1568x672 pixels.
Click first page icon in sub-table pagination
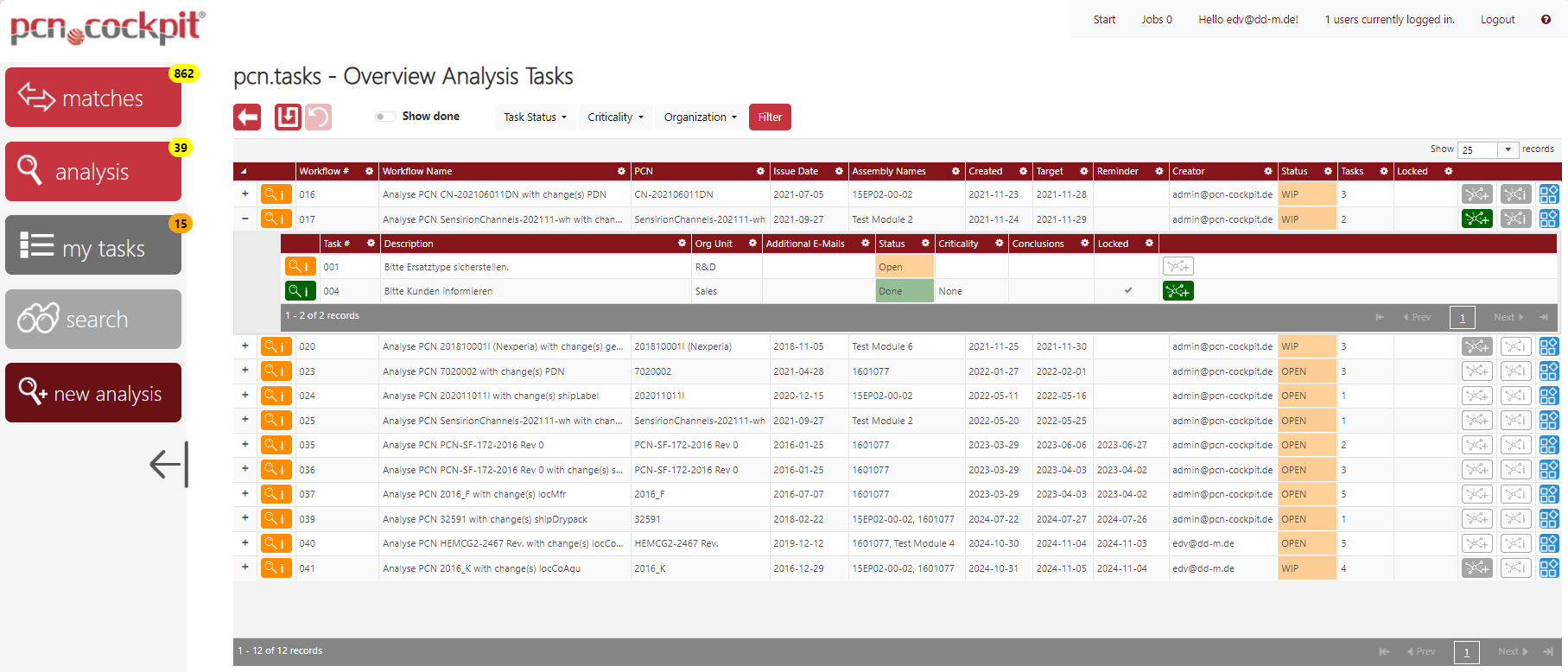point(1380,317)
